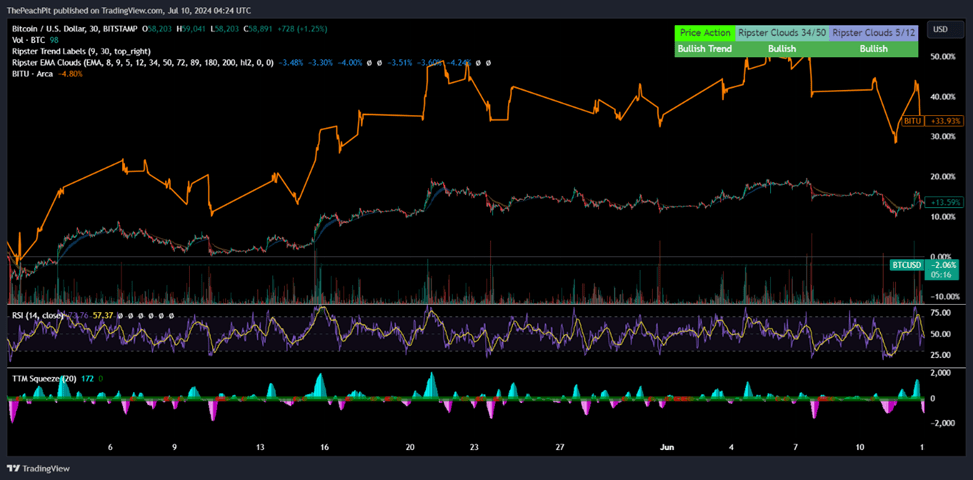
Task: Click the +33.93% BITU value label
Action: pyautogui.click(x=945, y=120)
